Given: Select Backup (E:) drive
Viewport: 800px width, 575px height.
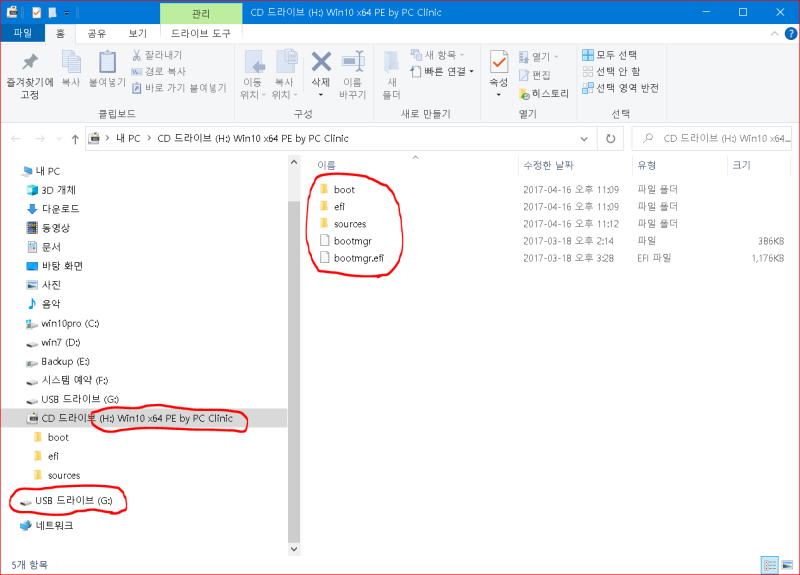Looking at the screenshot, I should coord(58,362).
